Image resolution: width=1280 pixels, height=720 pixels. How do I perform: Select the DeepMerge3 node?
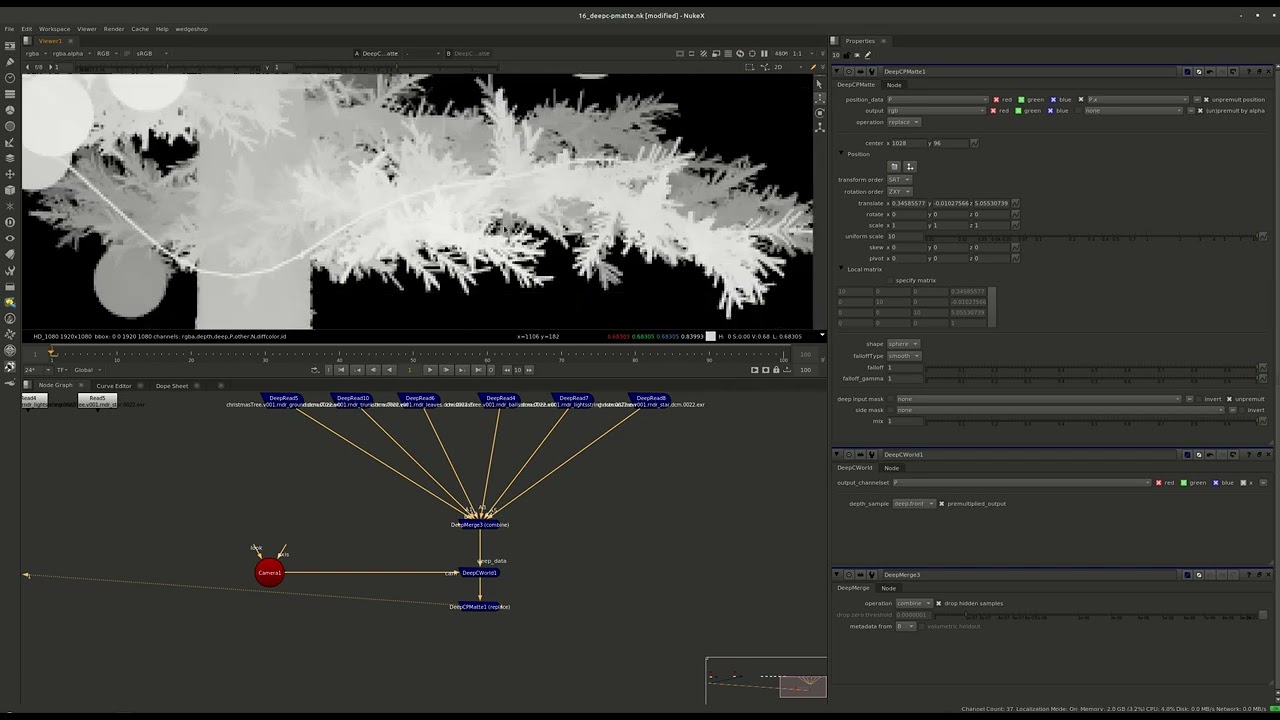tap(480, 524)
